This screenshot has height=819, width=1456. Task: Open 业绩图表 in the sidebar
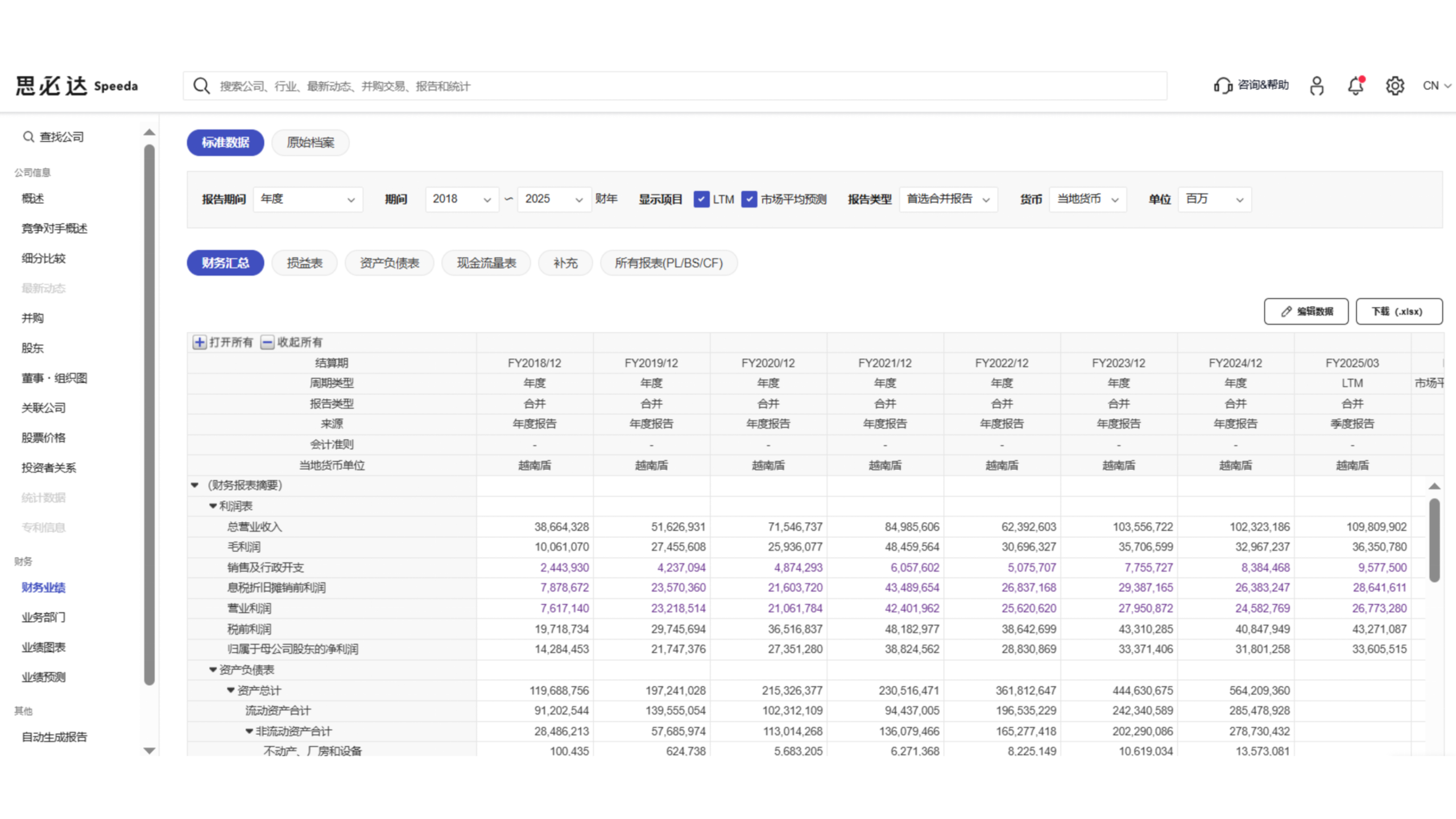(43, 647)
